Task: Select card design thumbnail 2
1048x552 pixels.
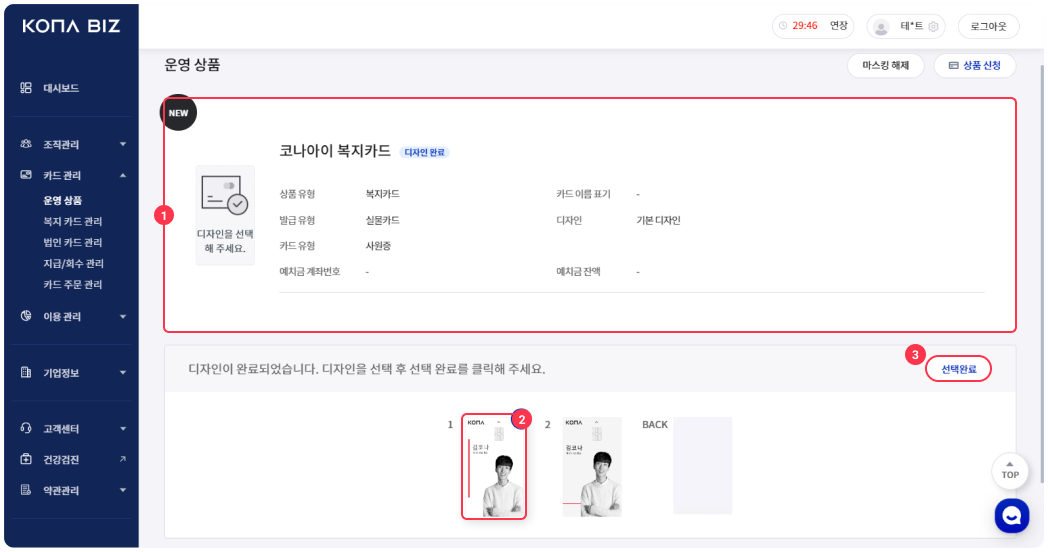Action: 592,466
